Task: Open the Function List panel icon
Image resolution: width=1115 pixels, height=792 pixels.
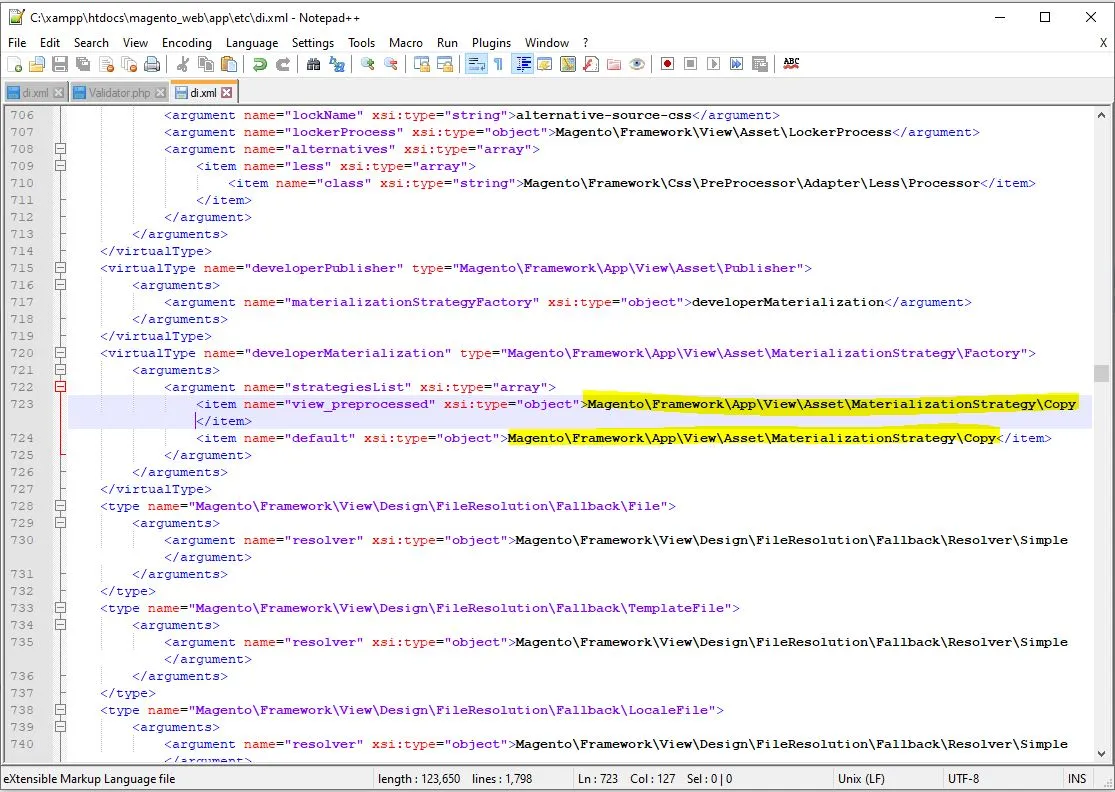Action: (x=590, y=65)
